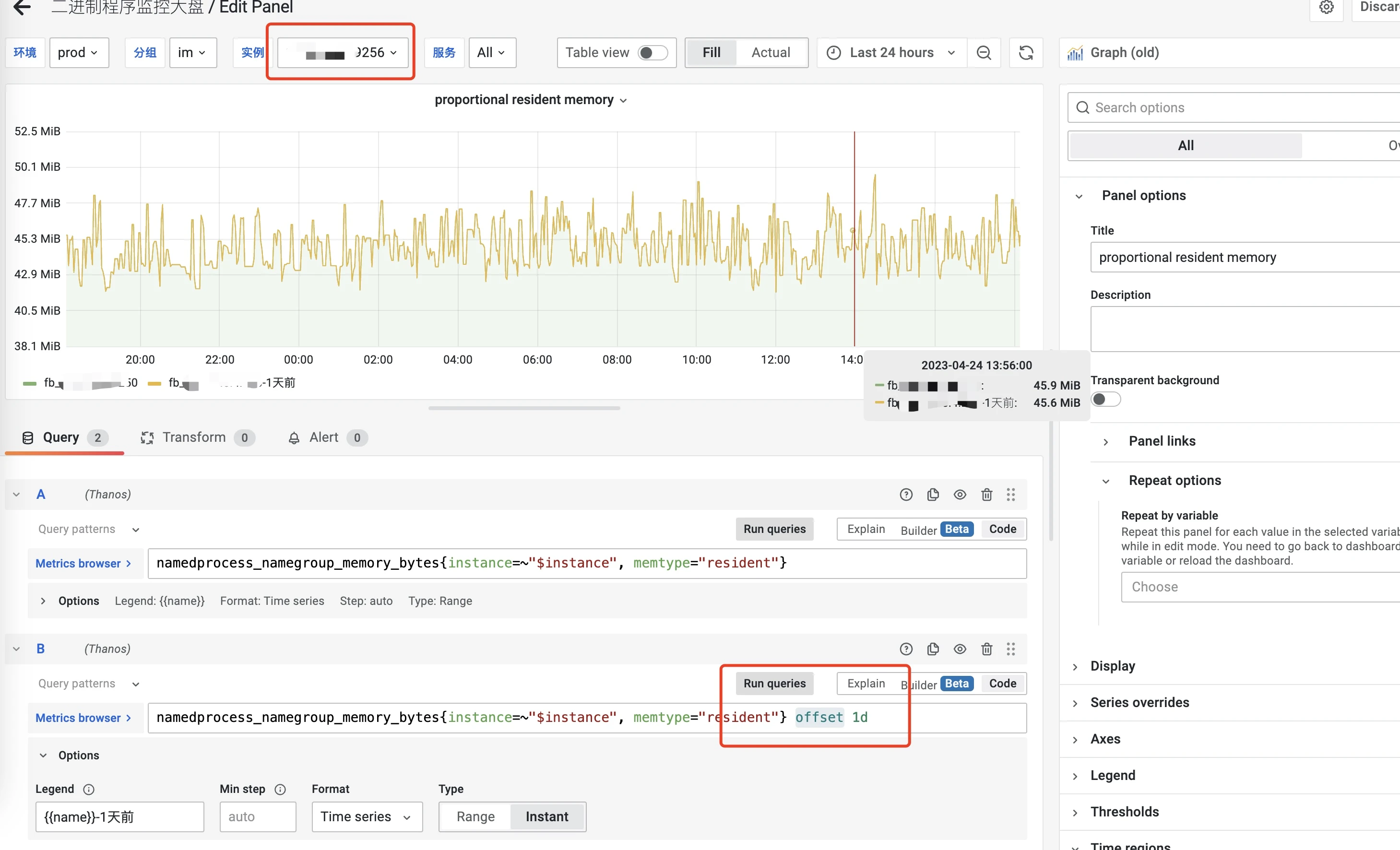The height and width of the screenshot is (850, 1400).
Task: Click the panel Title input field
Action: pyautogui.click(x=1245, y=258)
